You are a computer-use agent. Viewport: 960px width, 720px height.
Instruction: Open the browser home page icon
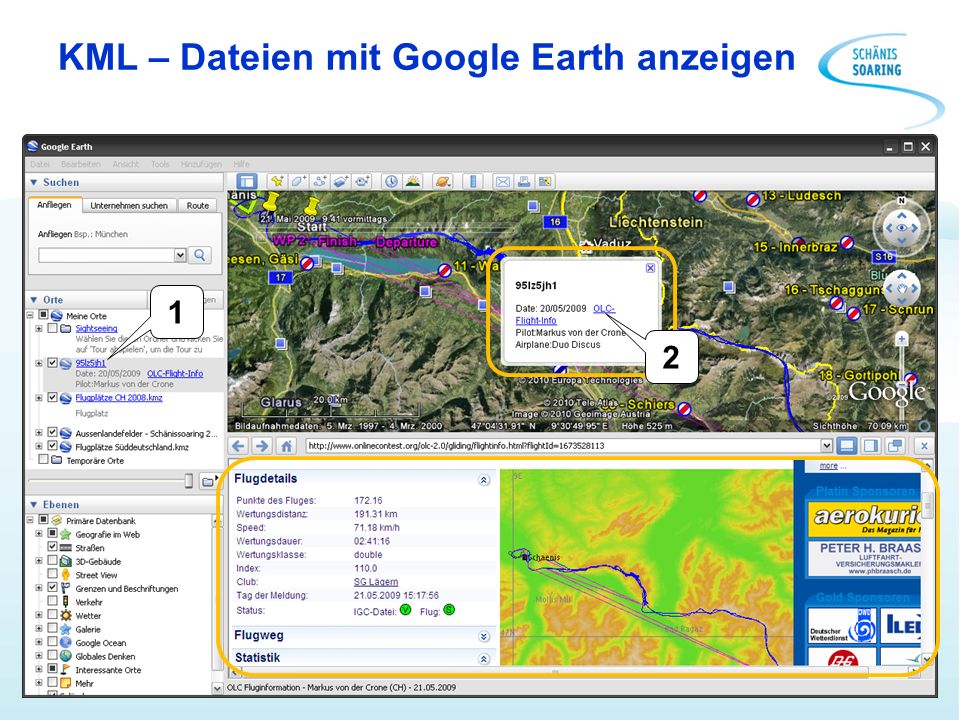[x=287, y=446]
